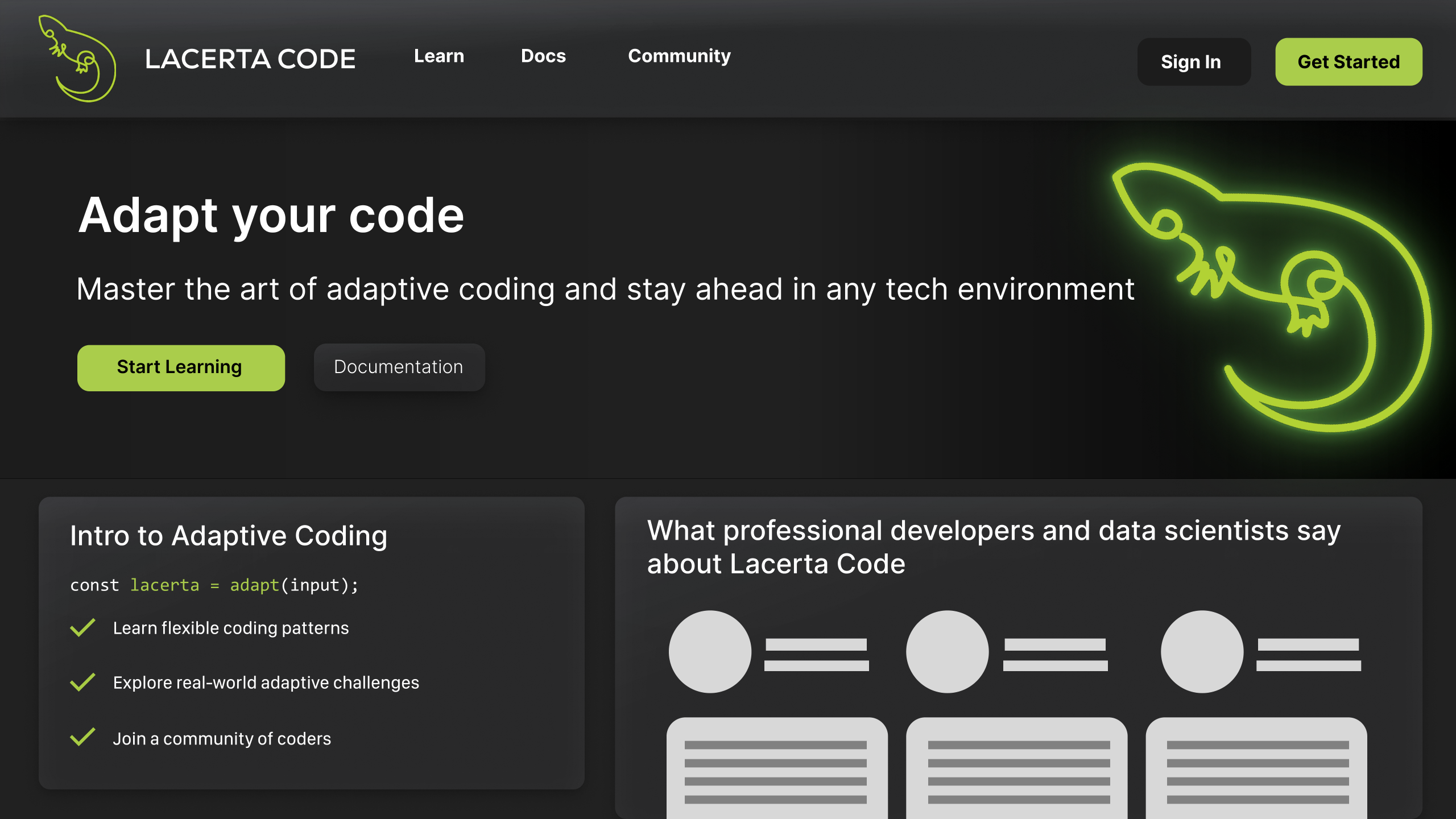Click the checkmark beside flexible coding patterns
Viewport: 1456px width, 819px height.
[82, 627]
